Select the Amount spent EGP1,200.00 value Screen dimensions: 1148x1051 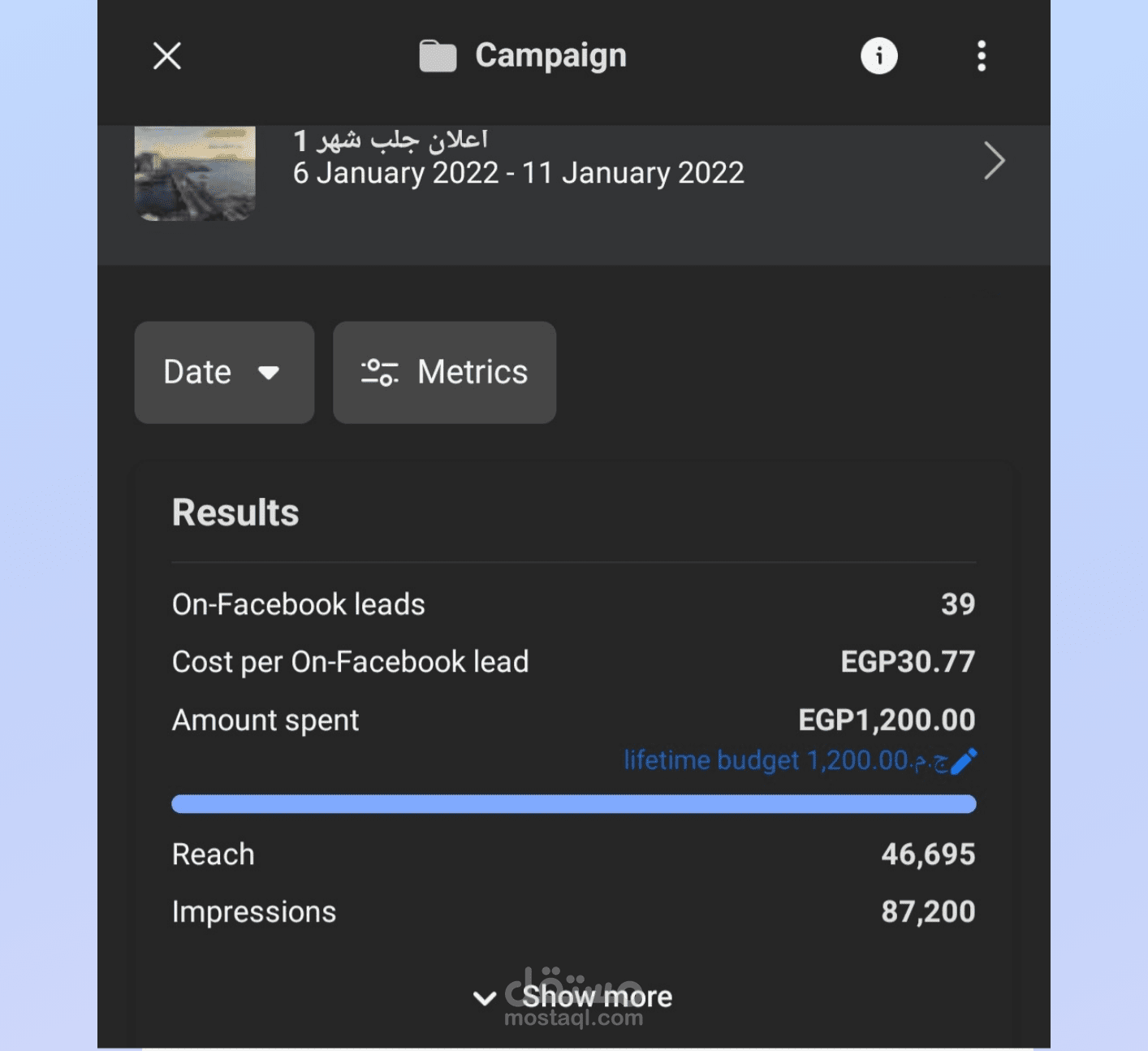(887, 720)
